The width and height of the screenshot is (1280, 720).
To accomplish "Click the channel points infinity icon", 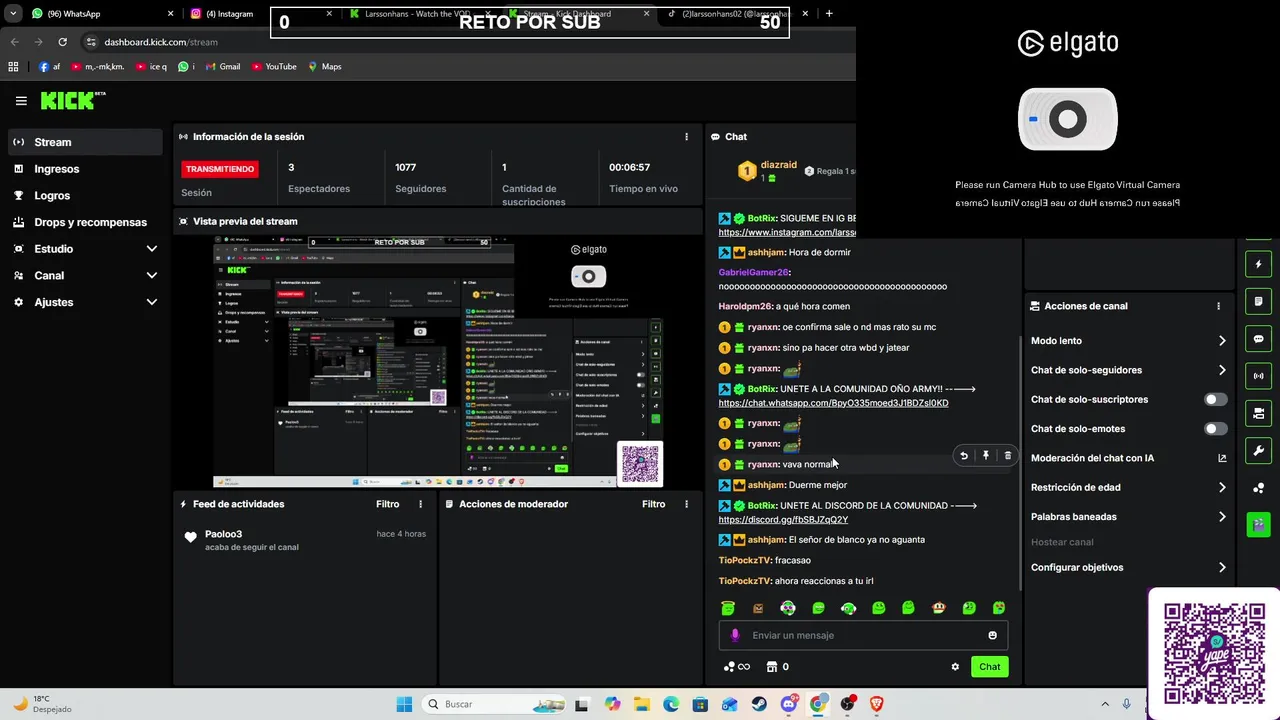I will click(x=737, y=667).
